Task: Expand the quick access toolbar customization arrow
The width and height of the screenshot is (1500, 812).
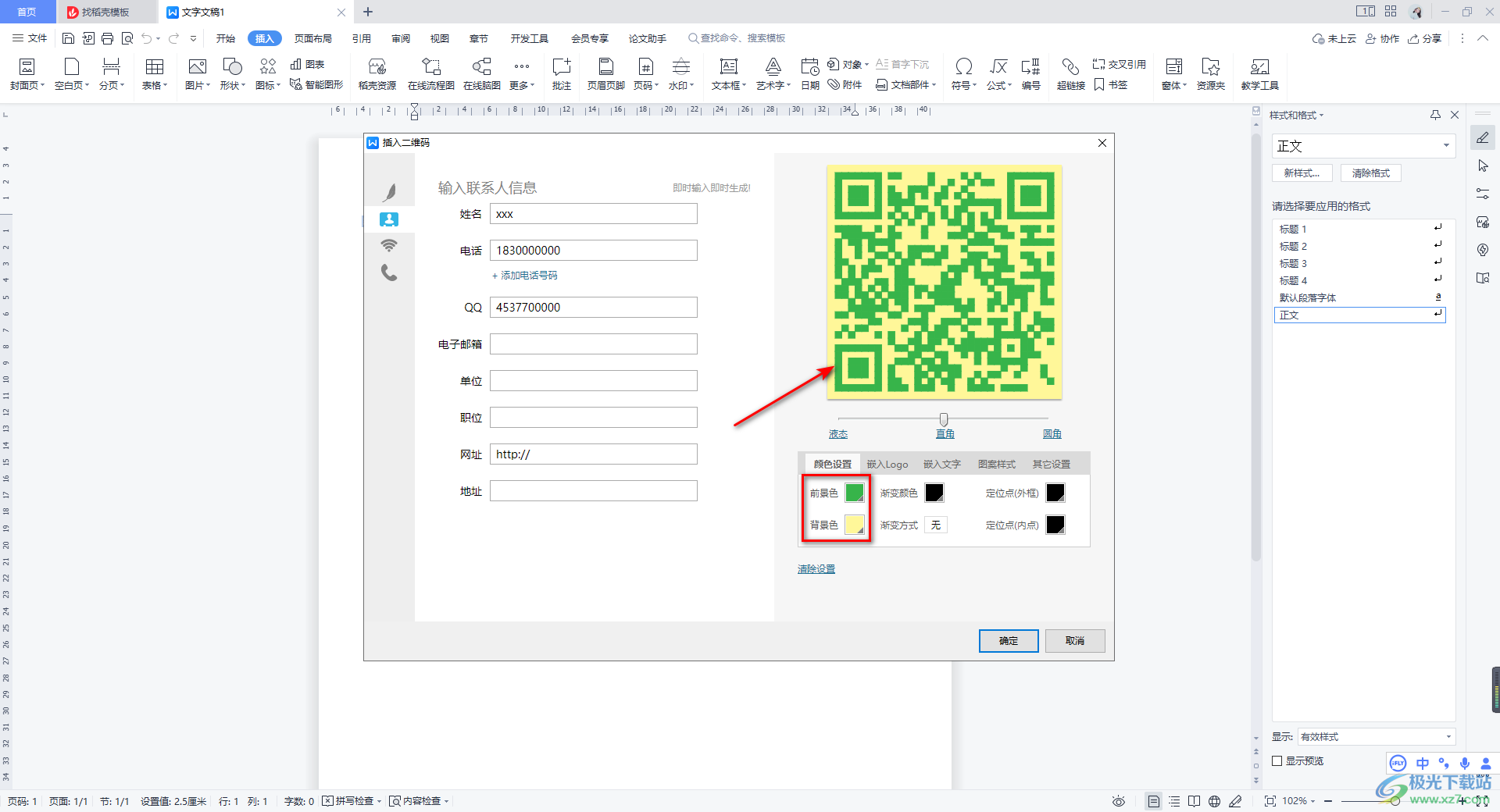Action: (x=193, y=38)
